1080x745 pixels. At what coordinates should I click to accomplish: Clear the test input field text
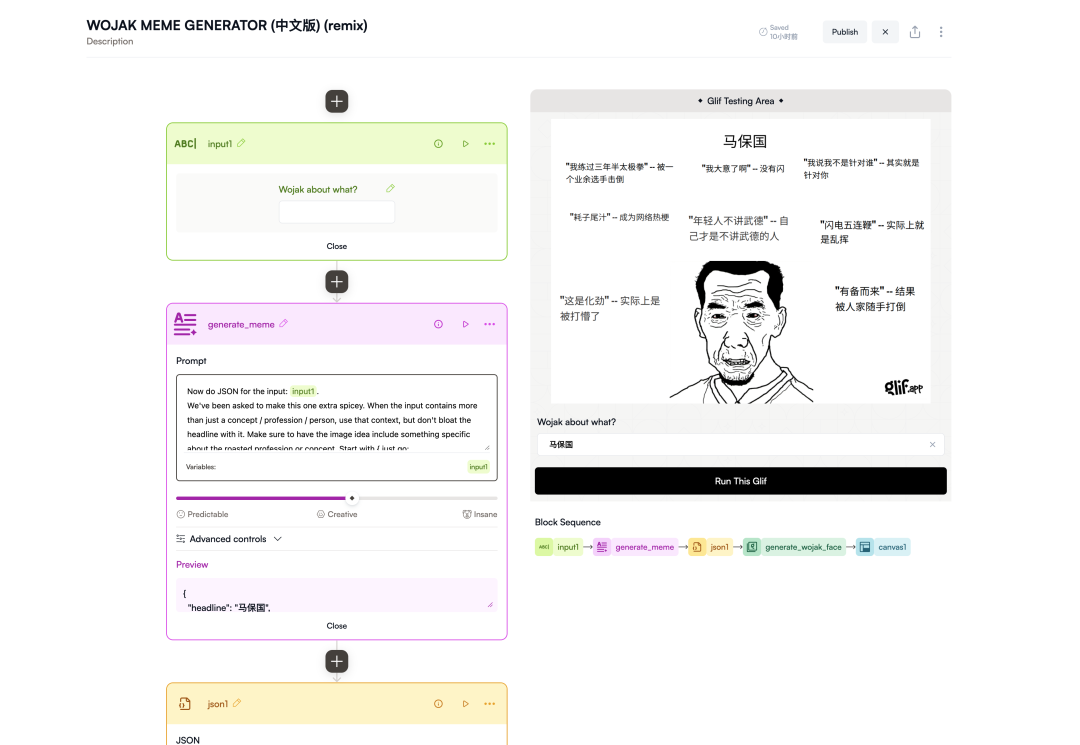click(x=933, y=445)
